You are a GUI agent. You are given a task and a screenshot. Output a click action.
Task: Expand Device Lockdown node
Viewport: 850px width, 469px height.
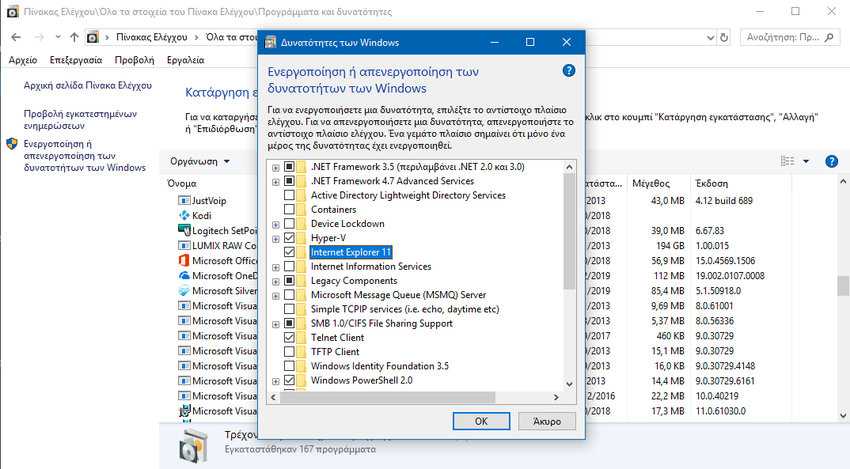[x=275, y=224]
